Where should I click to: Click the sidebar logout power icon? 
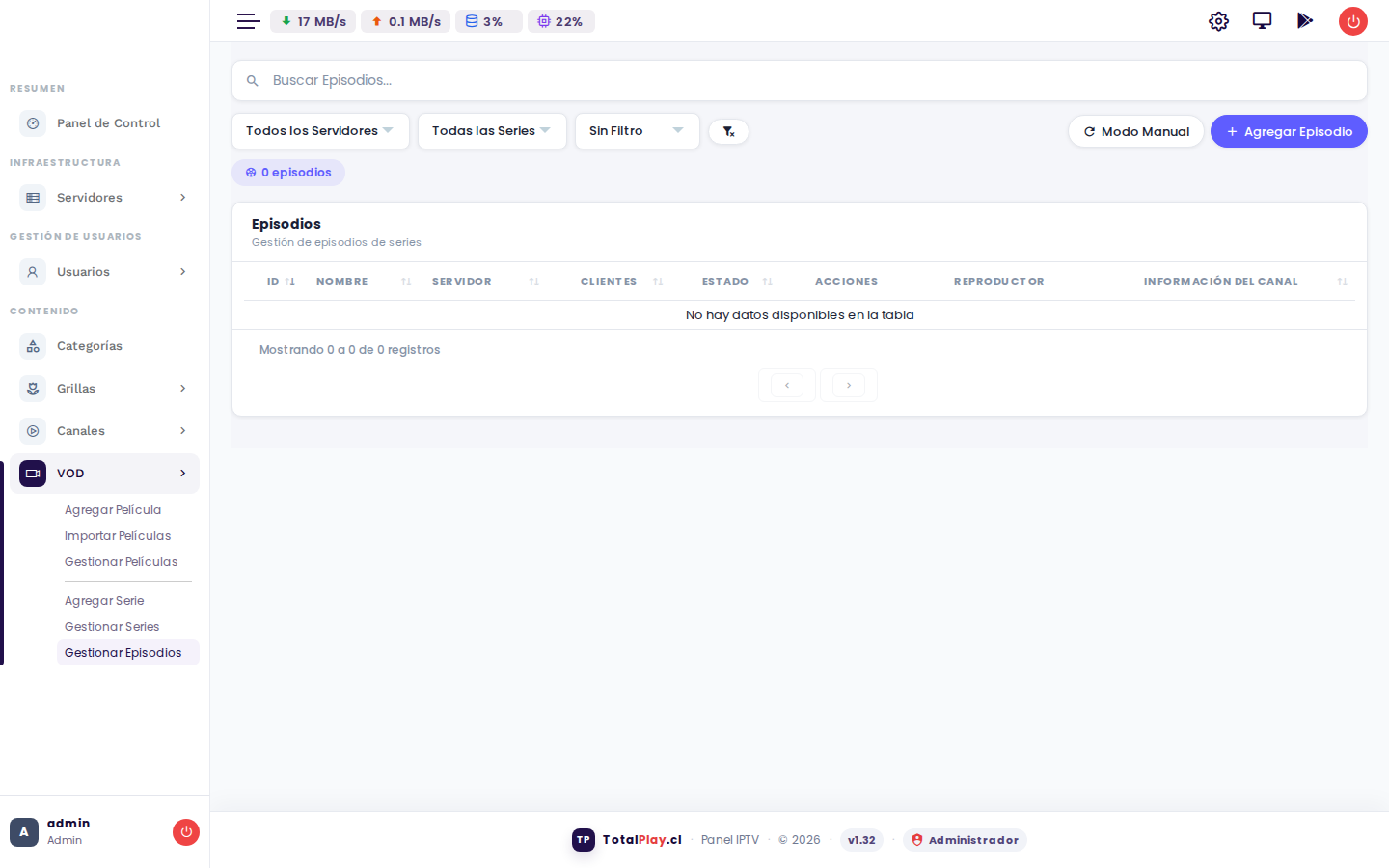coord(186,831)
